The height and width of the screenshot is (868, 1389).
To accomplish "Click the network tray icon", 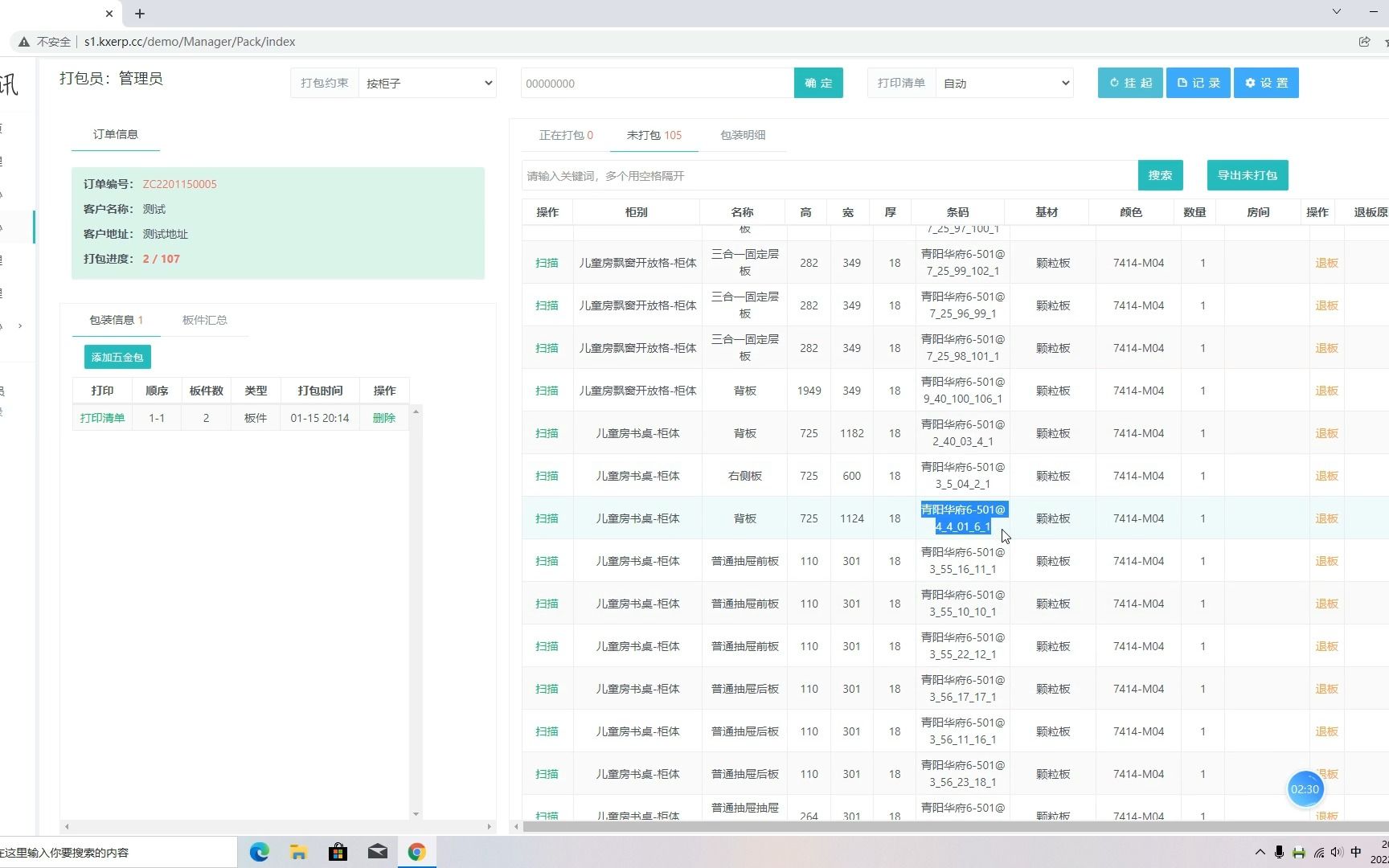I will click(x=1318, y=852).
